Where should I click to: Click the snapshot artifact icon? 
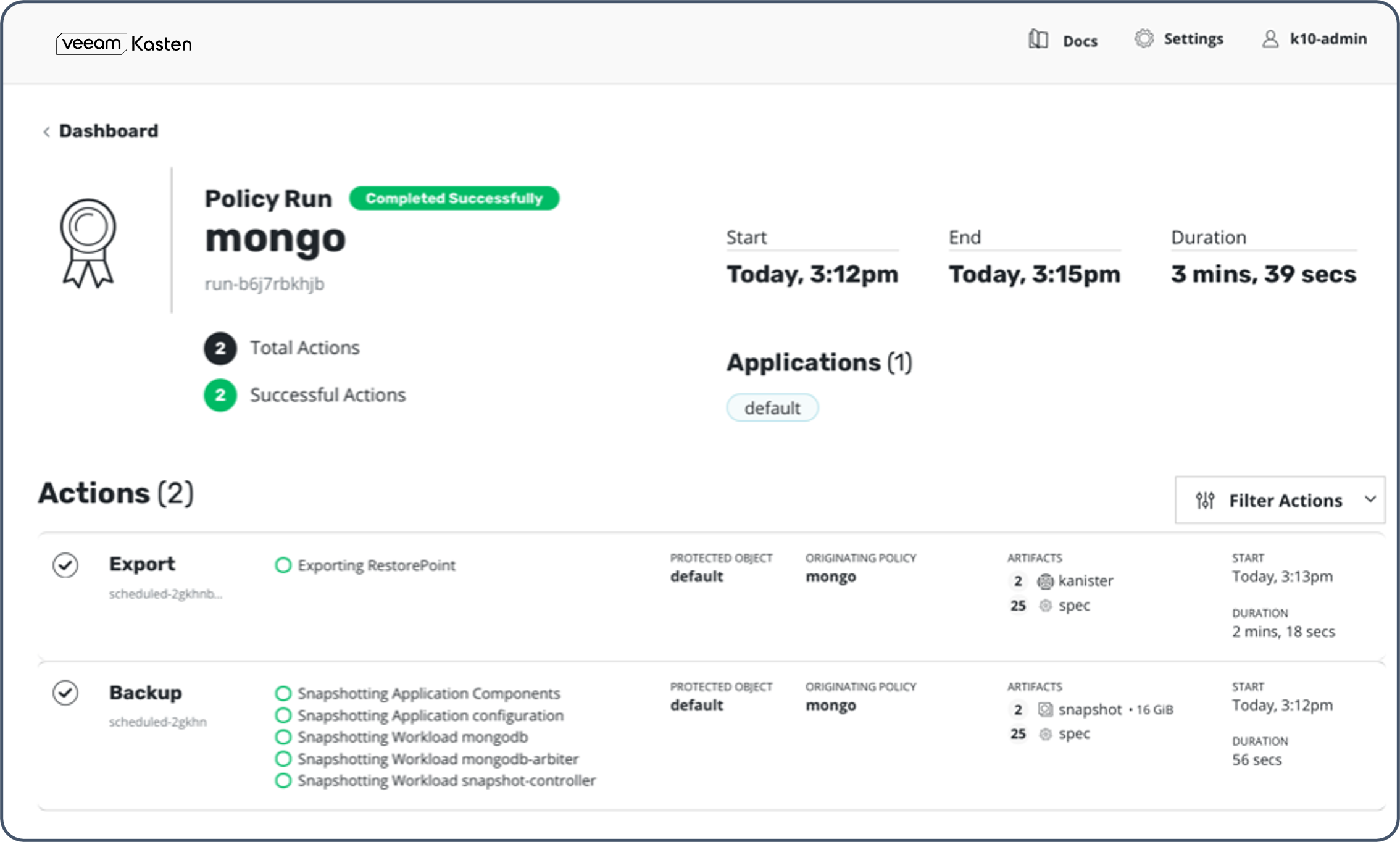pos(1045,710)
